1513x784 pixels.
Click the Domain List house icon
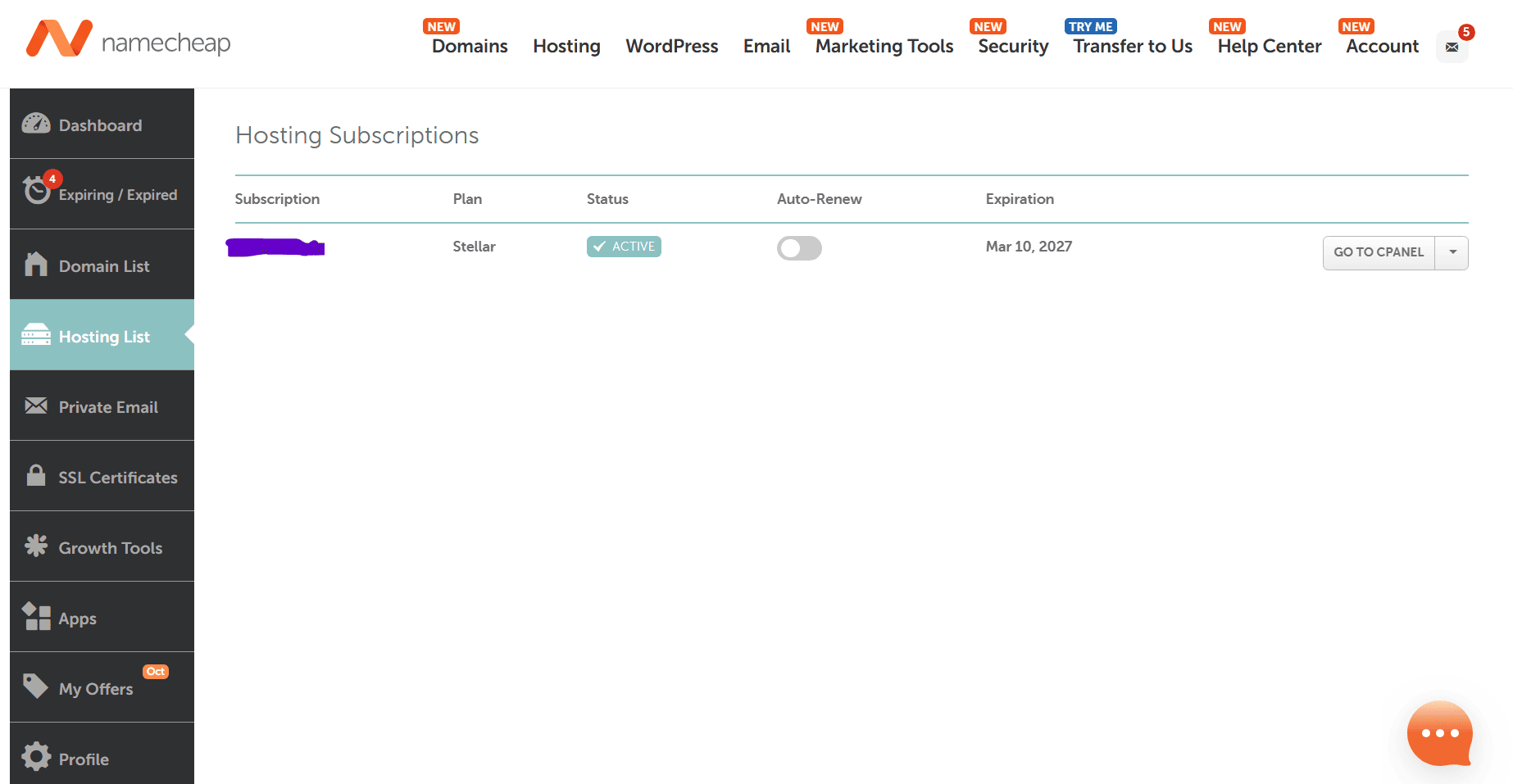point(36,264)
